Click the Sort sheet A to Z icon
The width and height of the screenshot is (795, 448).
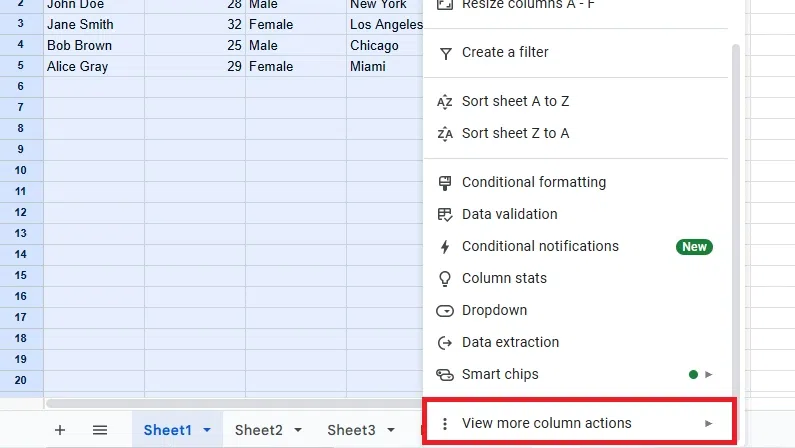[x=446, y=102]
